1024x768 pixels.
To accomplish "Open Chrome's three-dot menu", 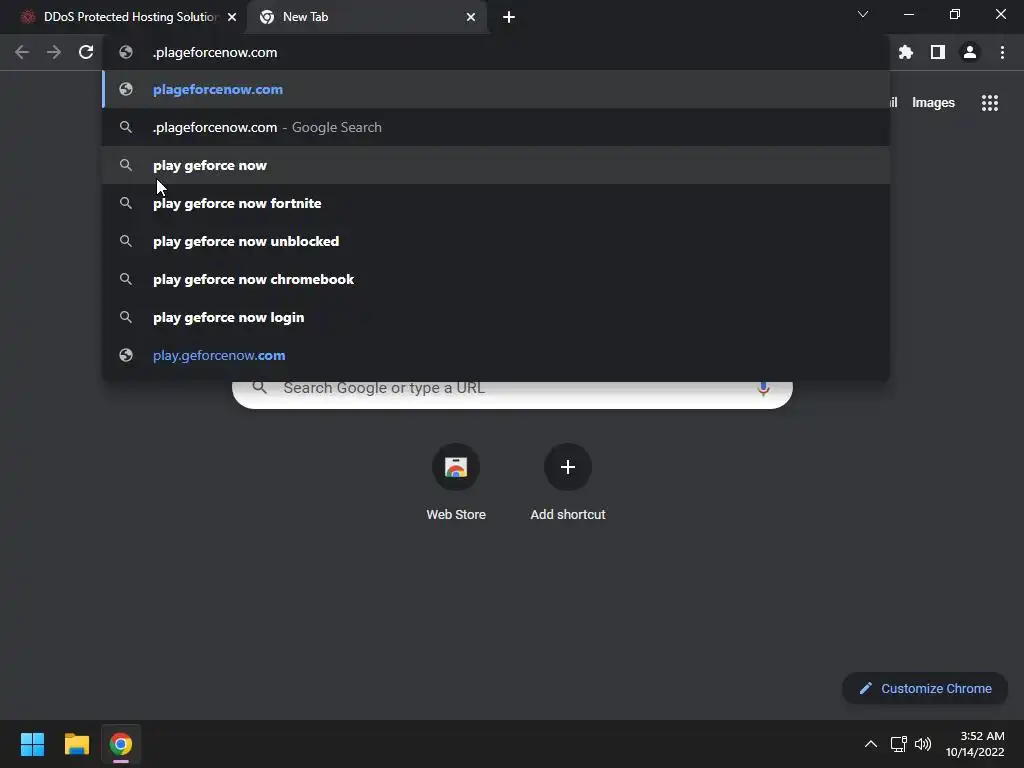I will (x=1002, y=52).
